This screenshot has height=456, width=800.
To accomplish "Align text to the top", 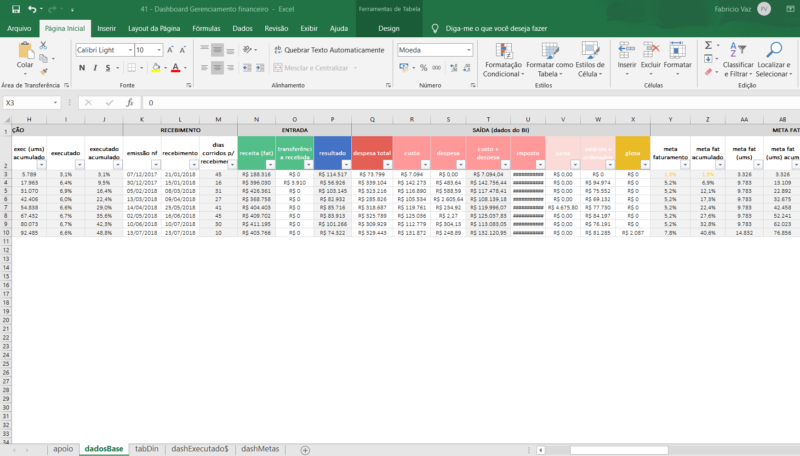I will [x=204, y=49].
